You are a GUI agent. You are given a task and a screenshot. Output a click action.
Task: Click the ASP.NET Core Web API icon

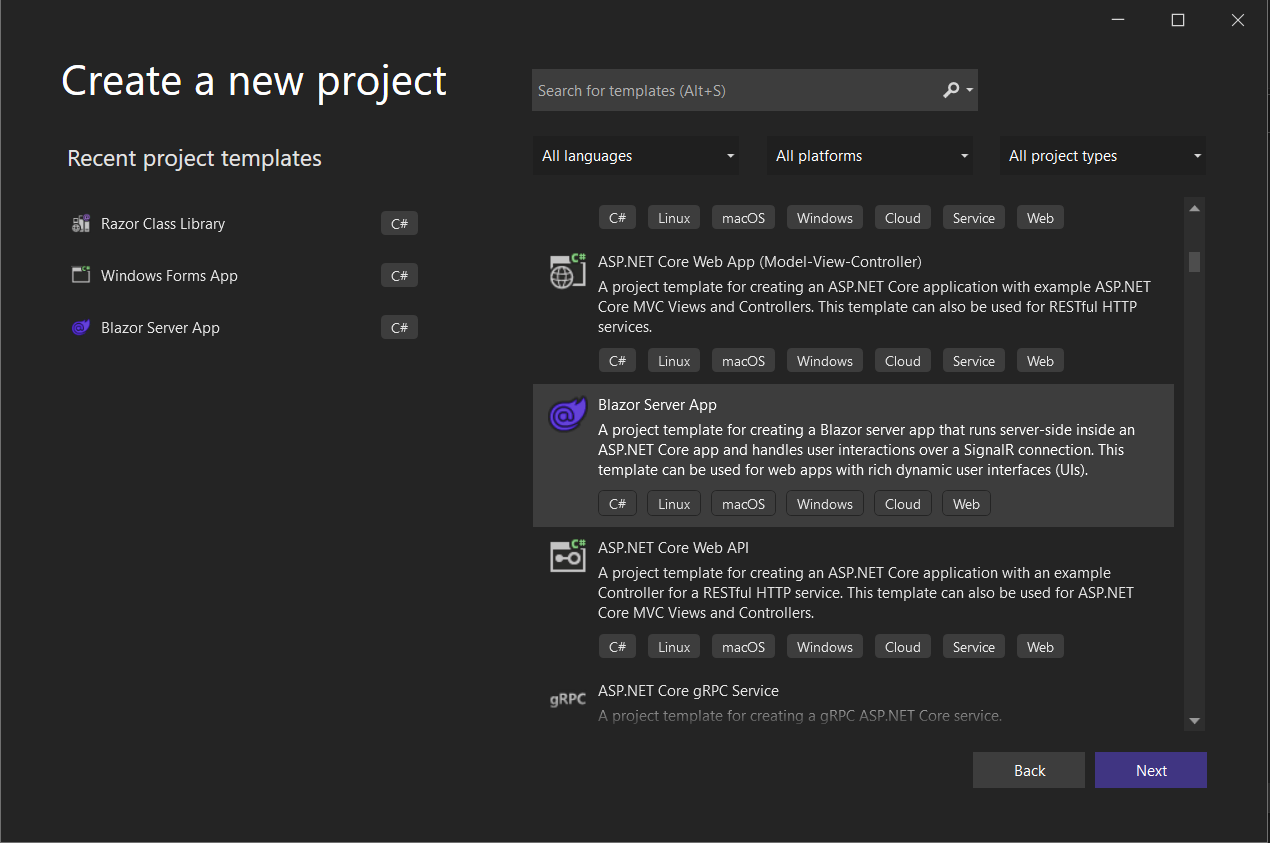pyautogui.click(x=567, y=556)
